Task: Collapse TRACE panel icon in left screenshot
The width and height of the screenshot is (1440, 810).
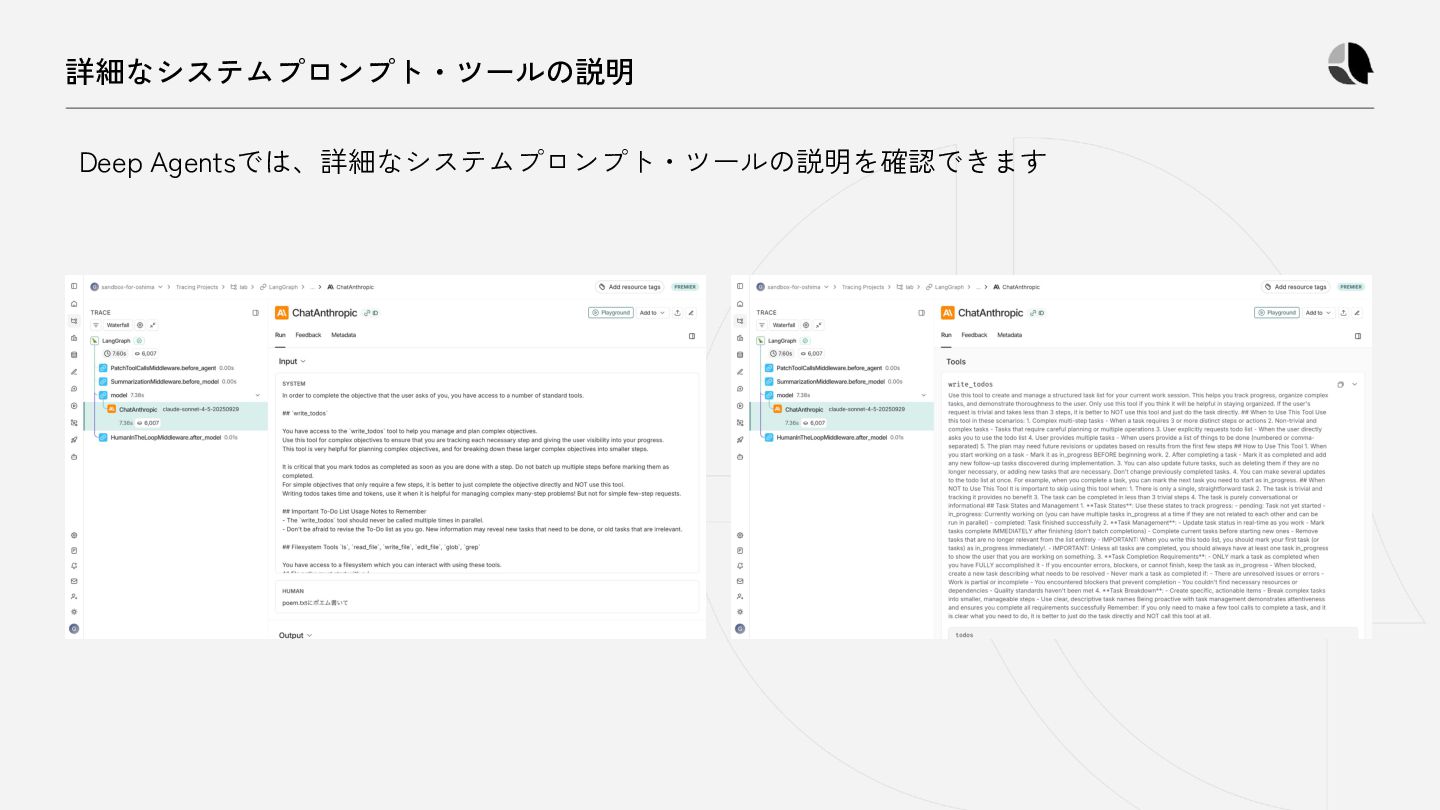Action: click(x=255, y=312)
